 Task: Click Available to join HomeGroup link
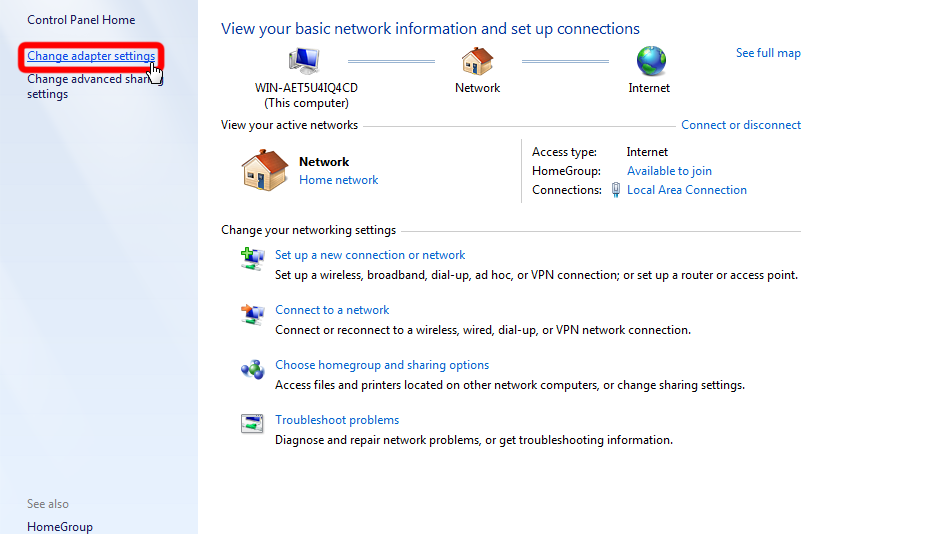point(669,171)
